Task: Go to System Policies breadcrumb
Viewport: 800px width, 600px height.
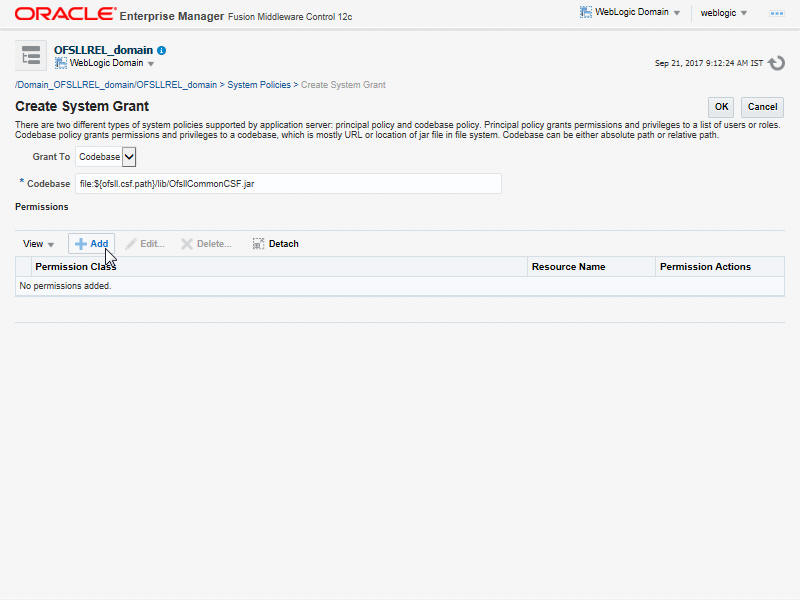Action: tap(259, 85)
